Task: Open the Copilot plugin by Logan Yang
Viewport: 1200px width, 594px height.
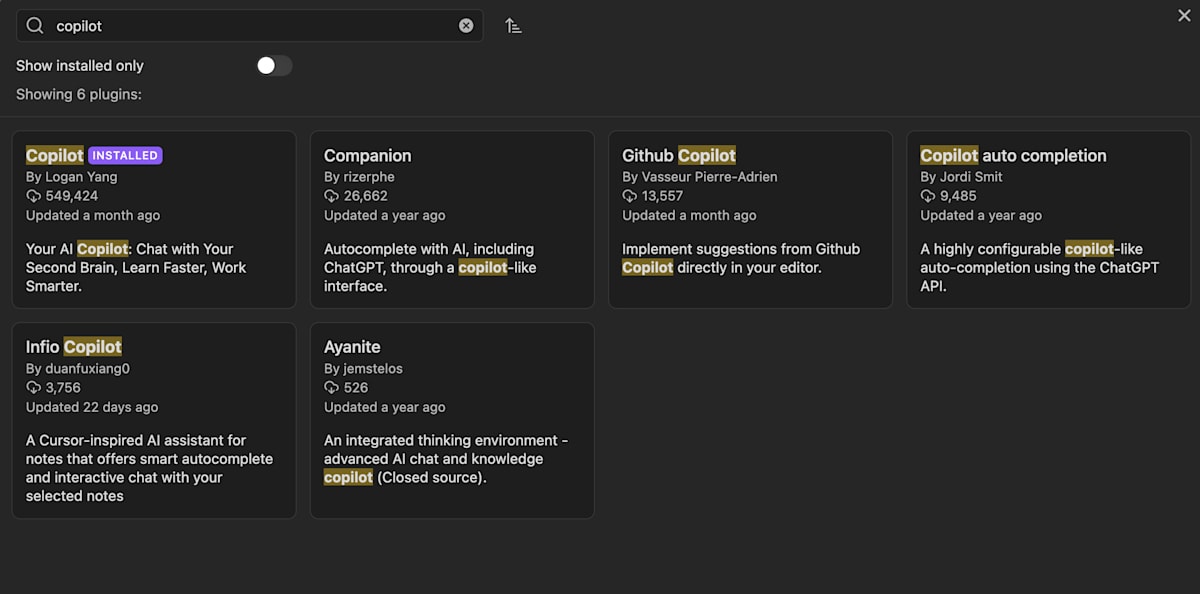Action: (154, 219)
